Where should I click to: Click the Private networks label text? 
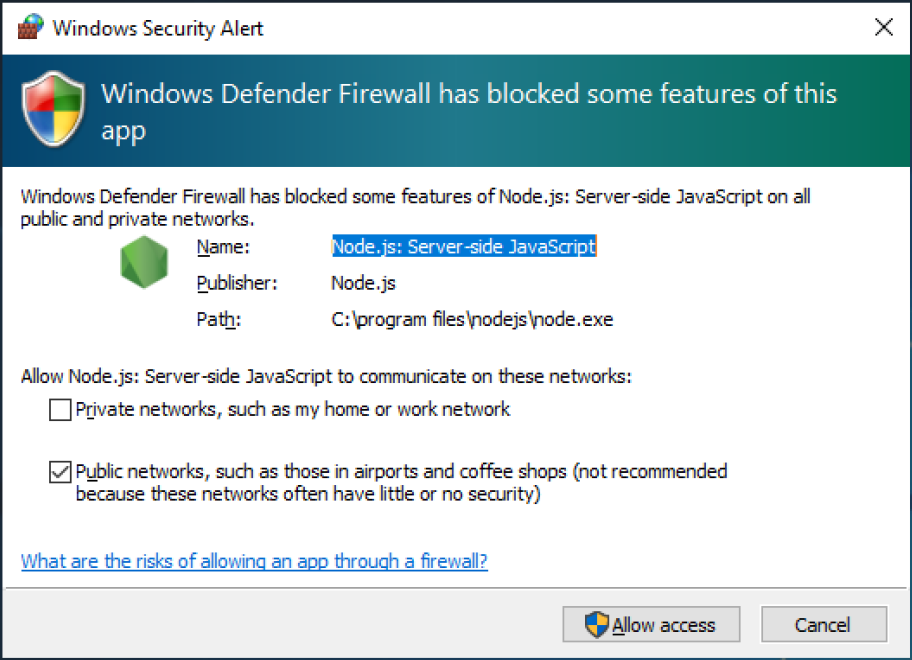coord(293,409)
